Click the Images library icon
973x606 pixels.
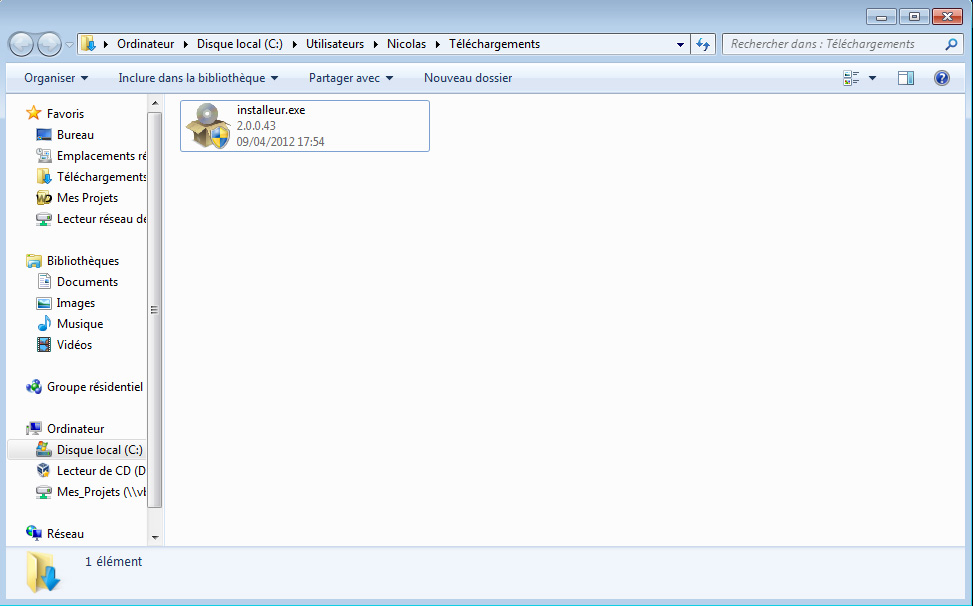43,303
